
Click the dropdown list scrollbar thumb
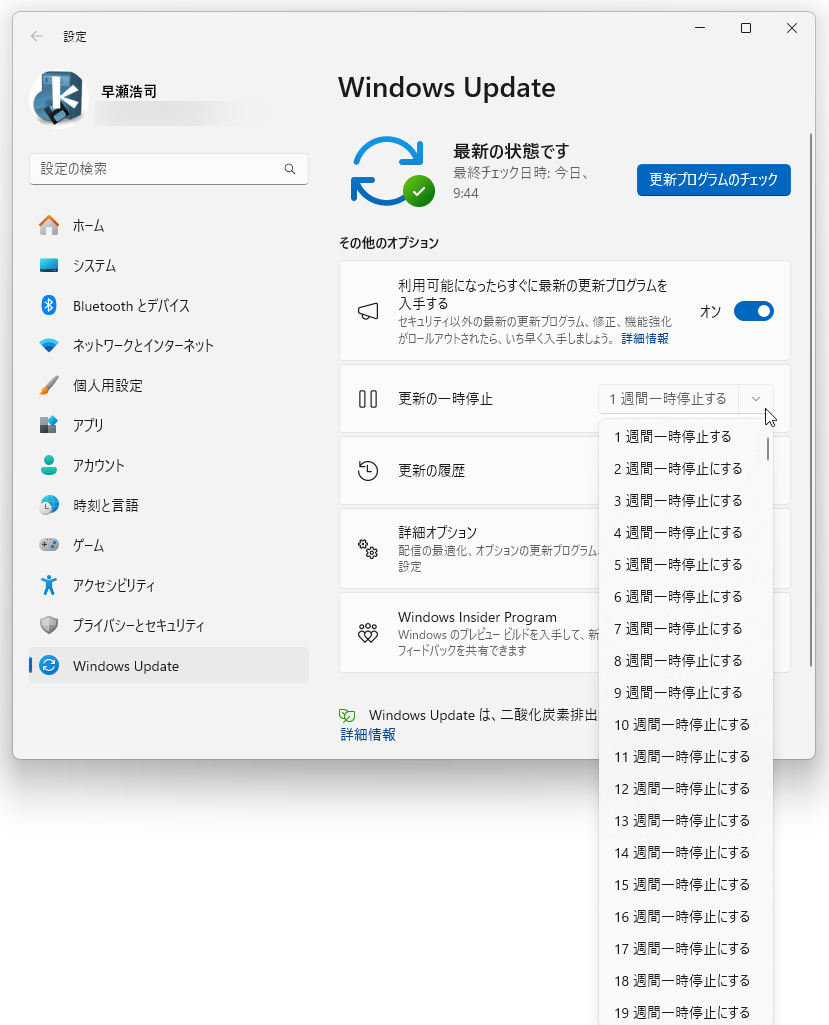(x=768, y=449)
